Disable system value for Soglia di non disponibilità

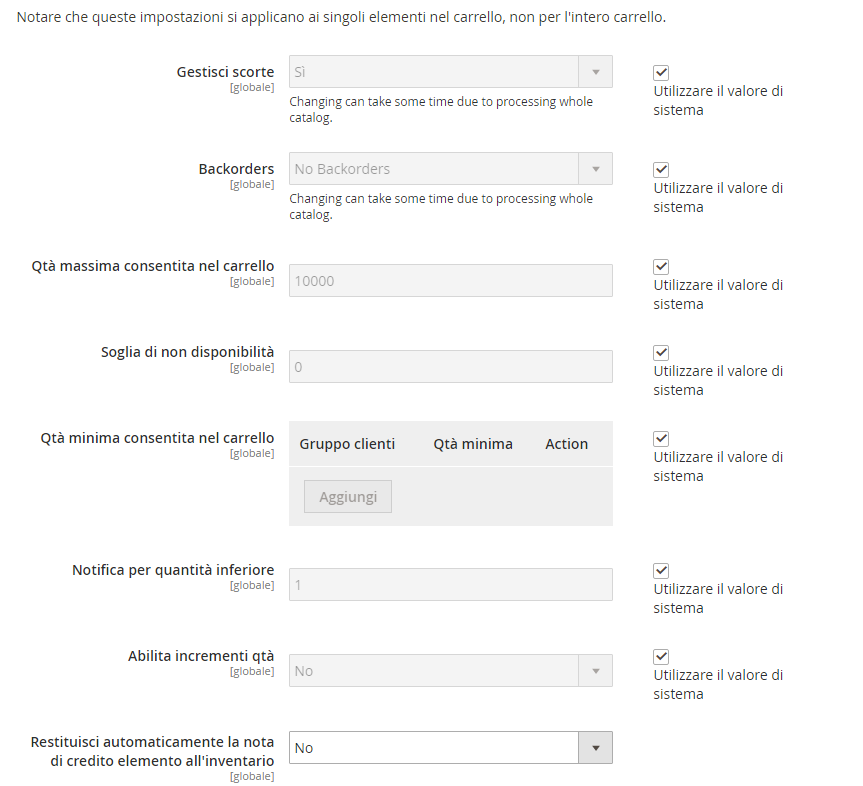661,352
